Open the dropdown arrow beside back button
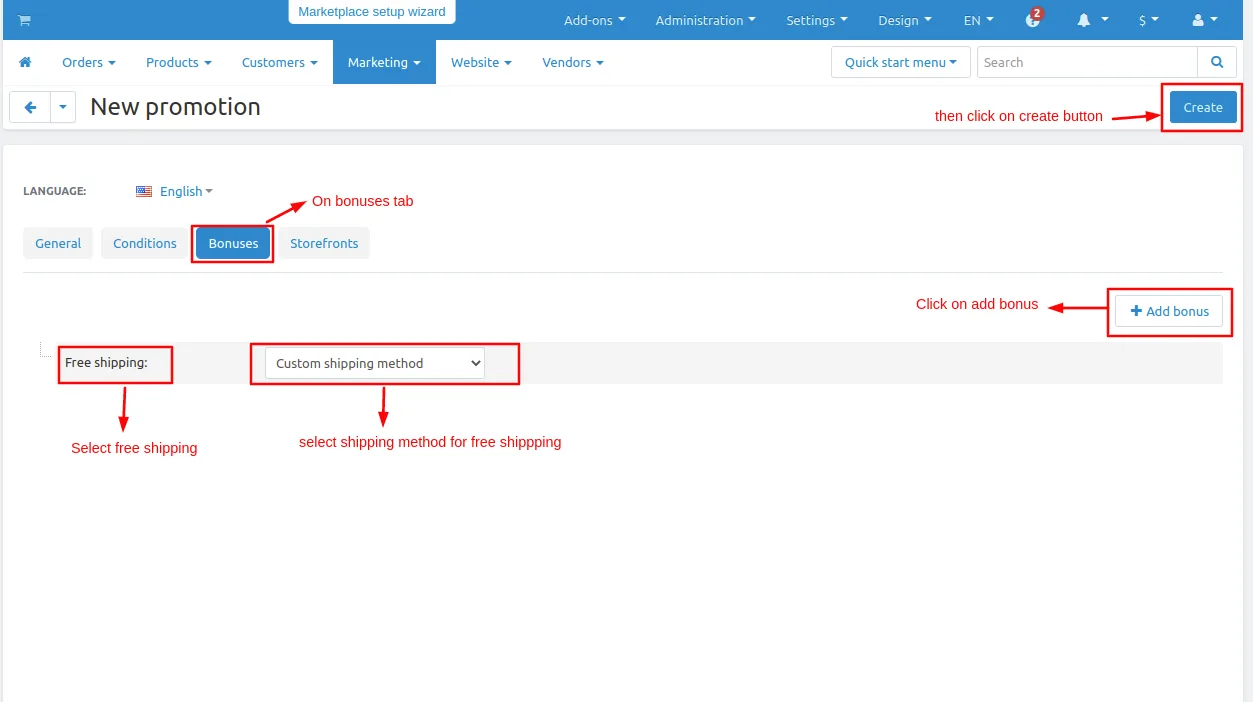Screen dimensions: 1253x702 (x=63, y=107)
